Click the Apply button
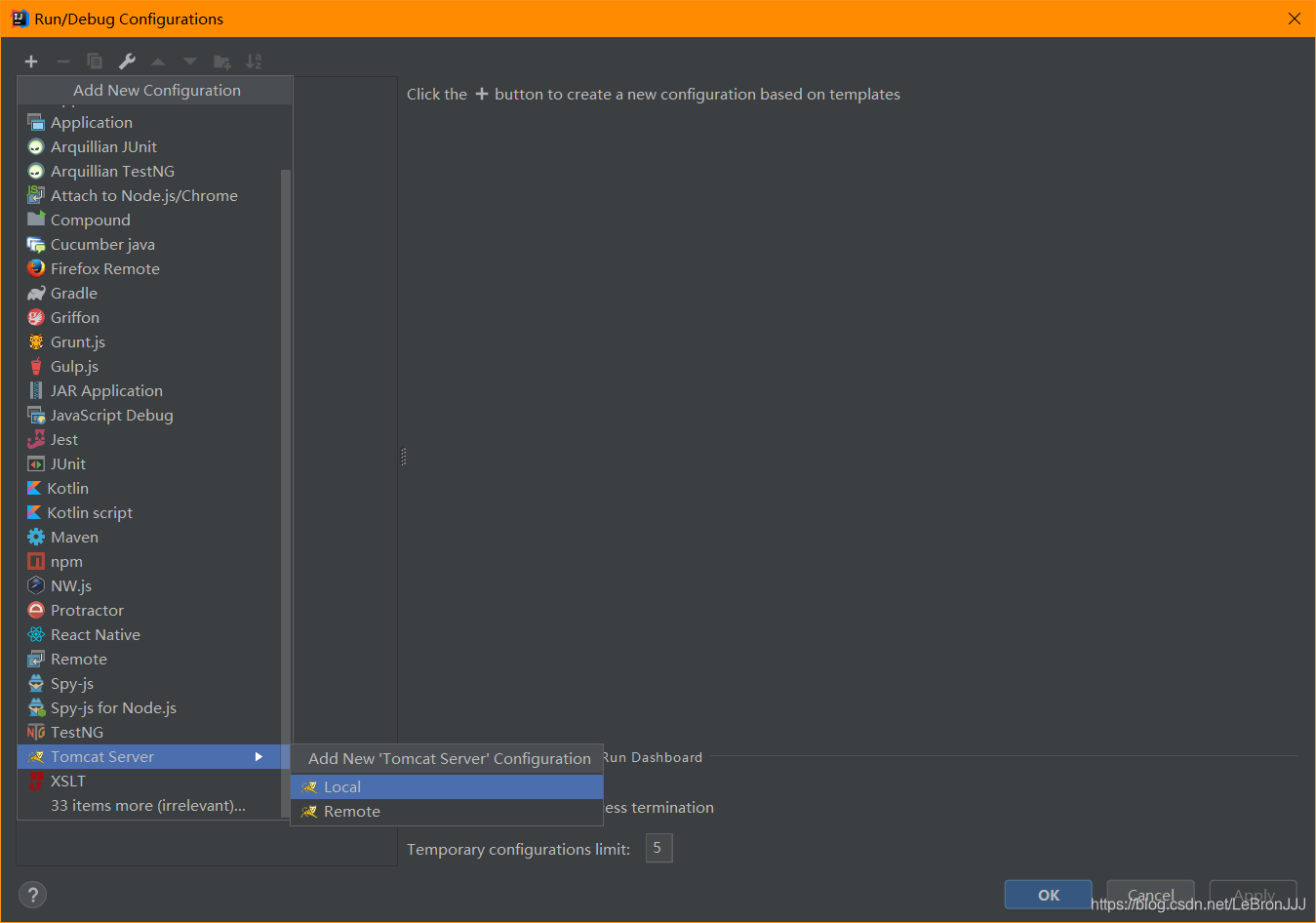The height and width of the screenshot is (923, 1316). [1254, 895]
